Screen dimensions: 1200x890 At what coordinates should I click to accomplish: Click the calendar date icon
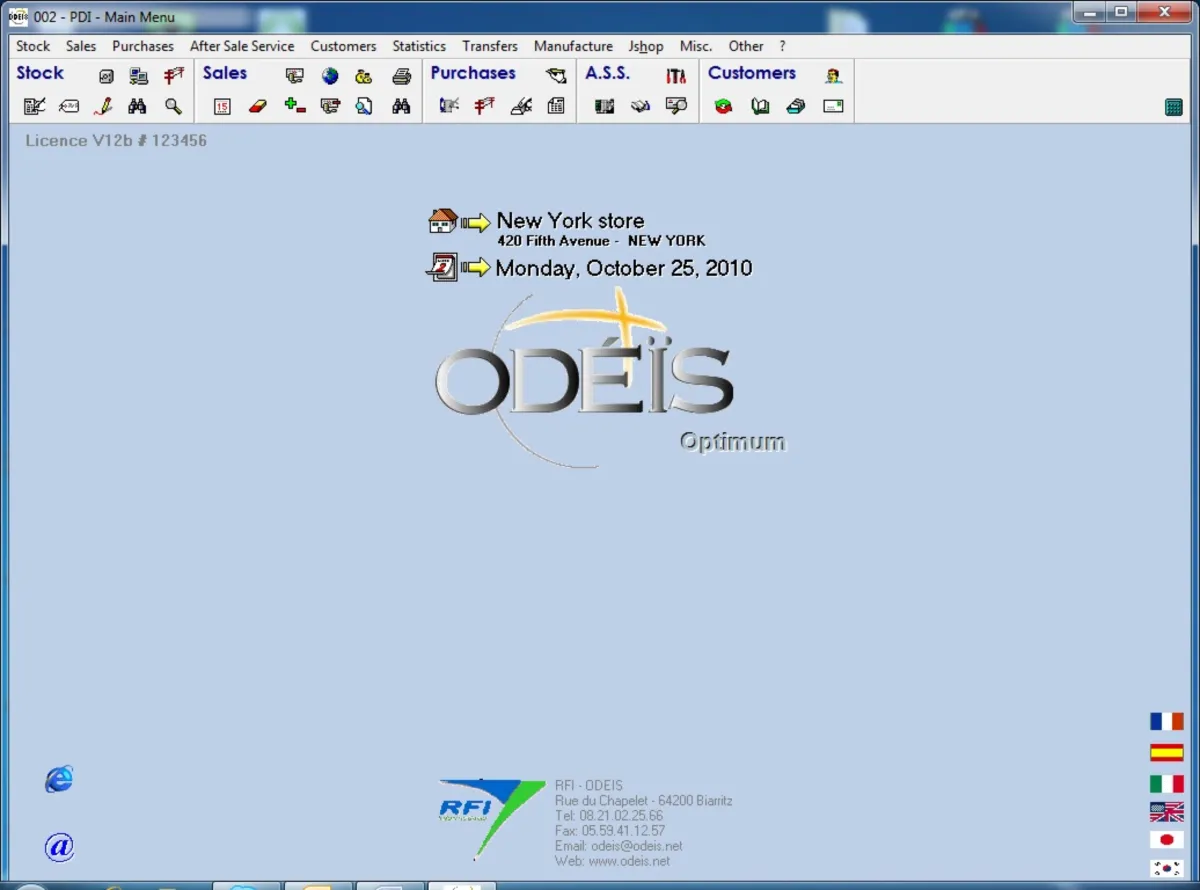click(x=442, y=267)
